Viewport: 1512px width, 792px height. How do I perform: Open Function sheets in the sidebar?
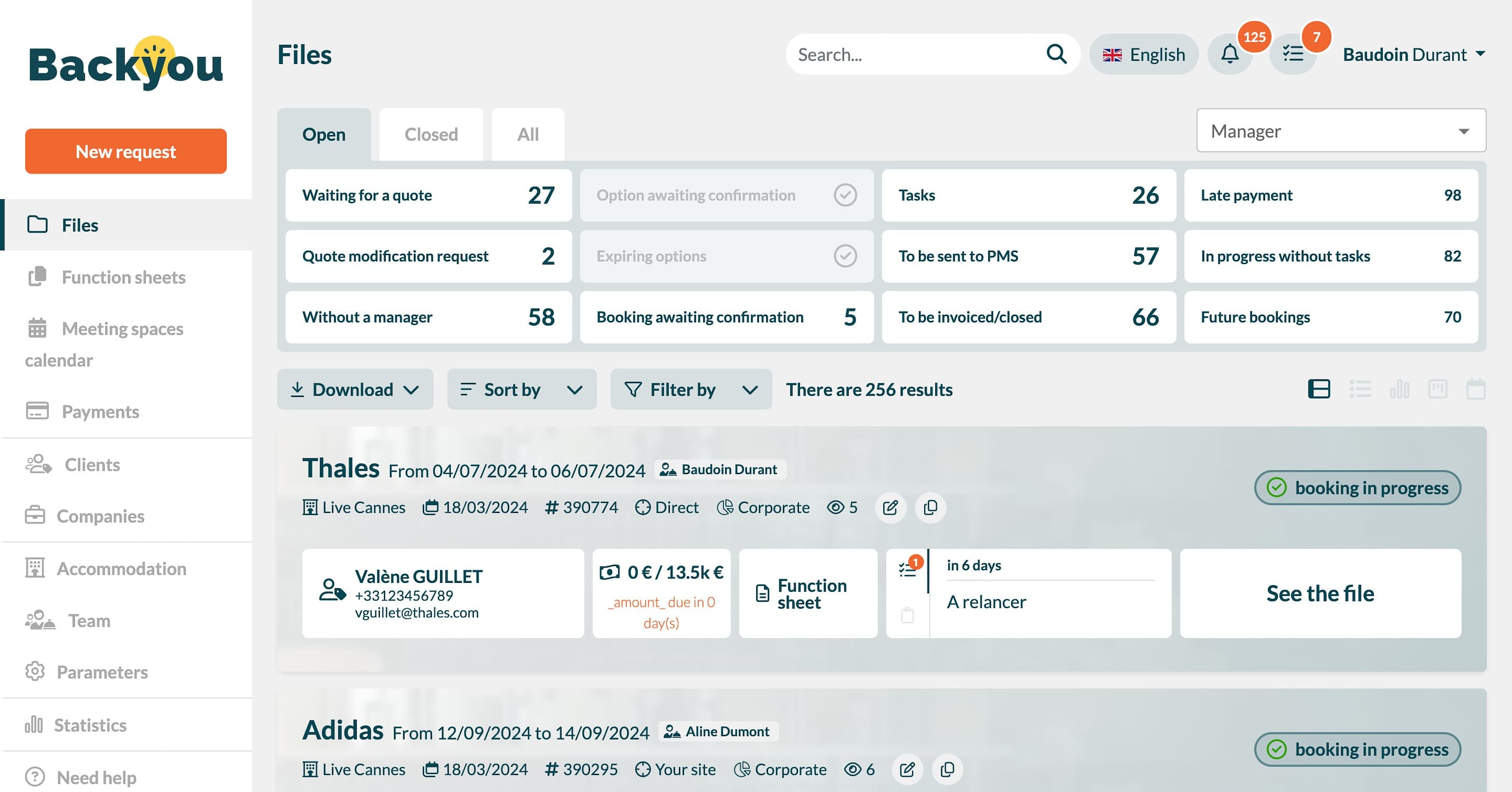123,277
